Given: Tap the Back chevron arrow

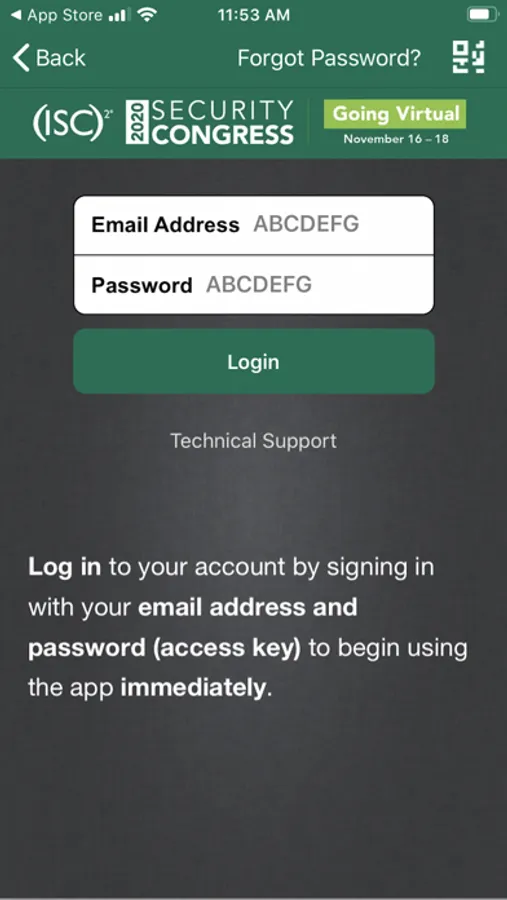Looking at the screenshot, I should pos(21,58).
